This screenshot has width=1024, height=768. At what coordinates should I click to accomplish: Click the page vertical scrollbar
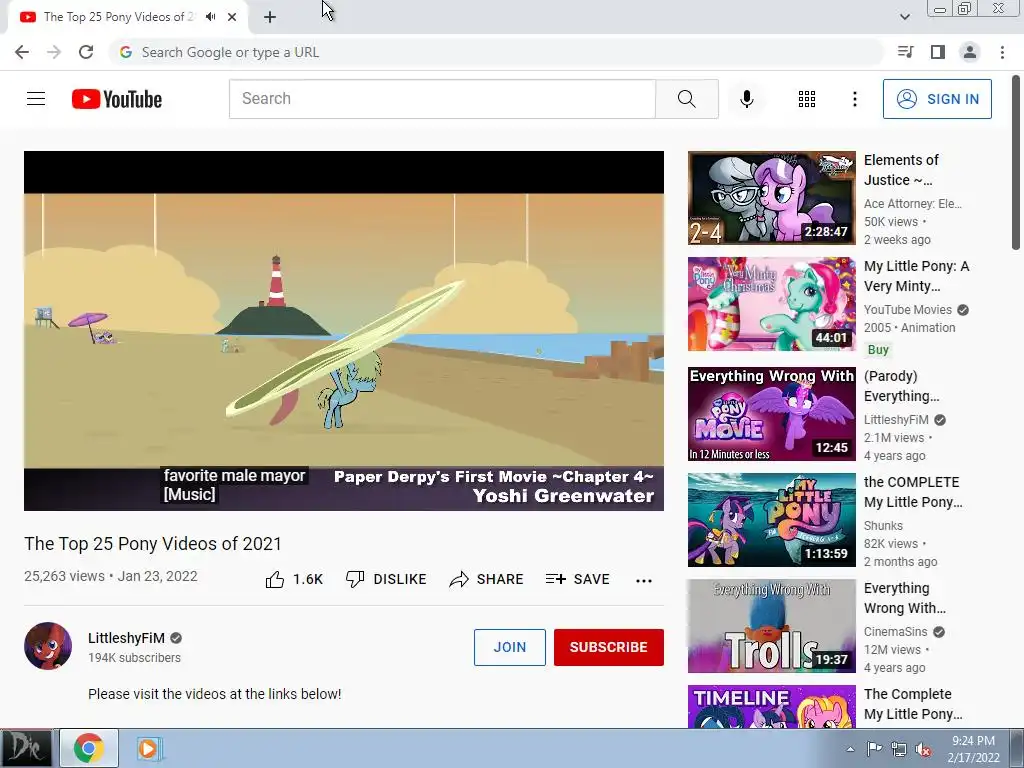(x=1016, y=163)
